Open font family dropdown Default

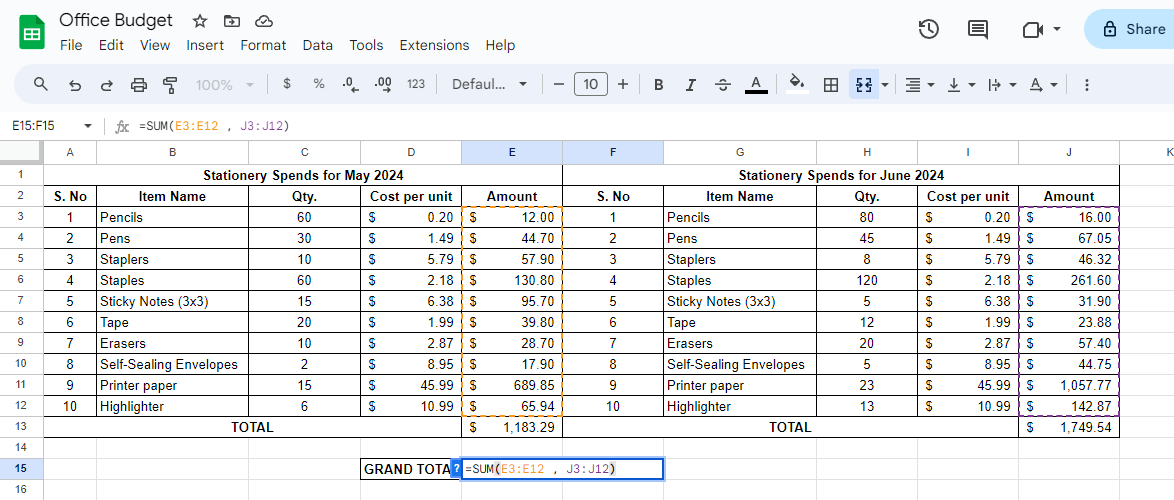(x=490, y=85)
